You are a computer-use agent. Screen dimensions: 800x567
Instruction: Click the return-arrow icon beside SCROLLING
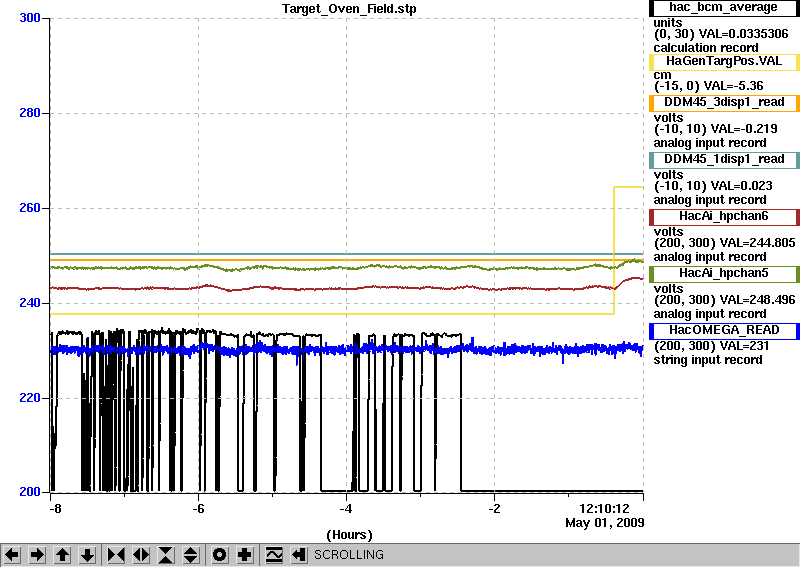(299, 555)
